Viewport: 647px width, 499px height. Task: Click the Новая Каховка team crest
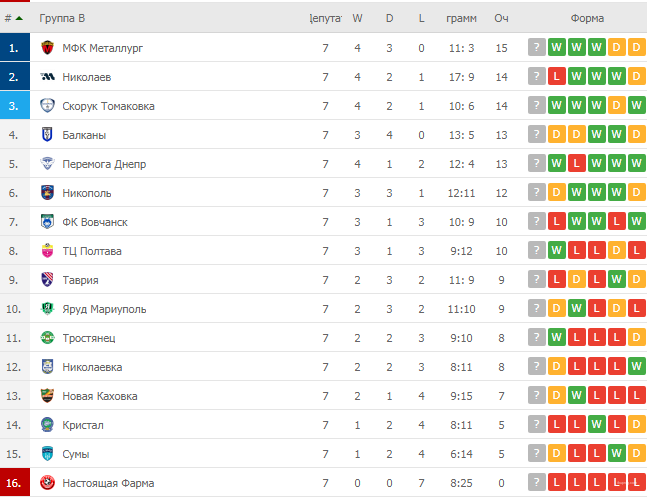coord(47,396)
